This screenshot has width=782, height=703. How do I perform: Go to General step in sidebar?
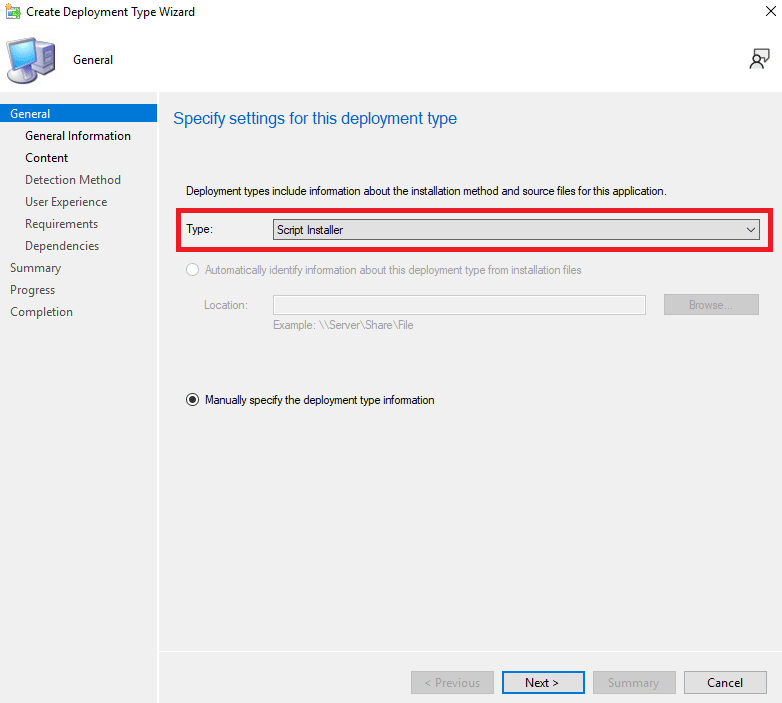pyautogui.click(x=30, y=114)
